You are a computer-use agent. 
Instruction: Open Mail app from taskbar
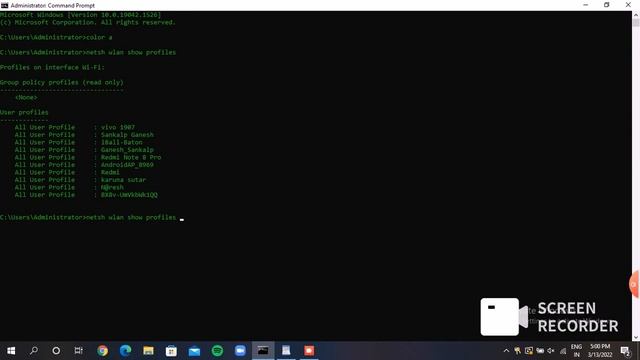point(194,351)
